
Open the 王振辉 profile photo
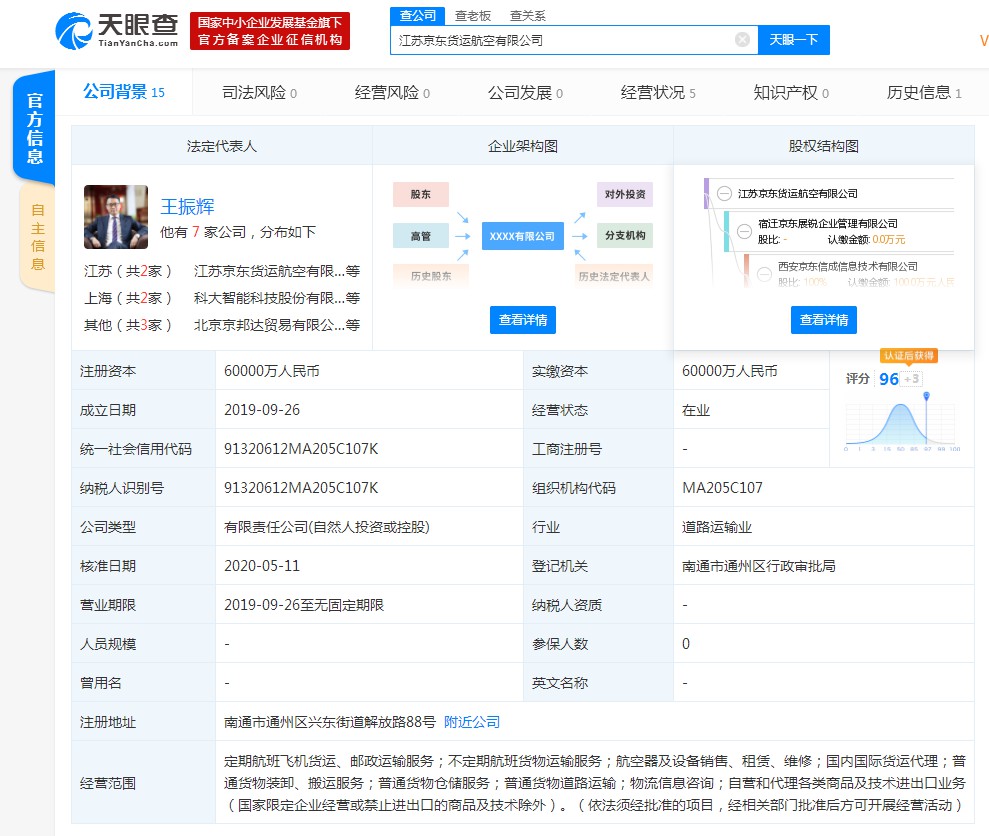(116, 216)
